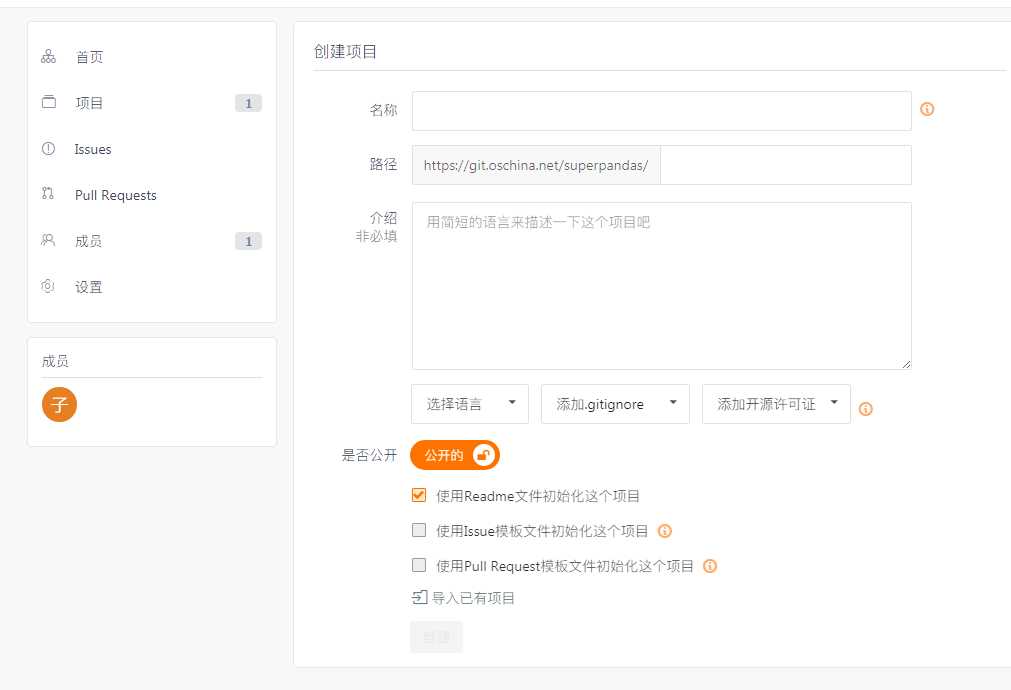Check 使用Pull Request模板文件初始化这个项目 checkbox
This screenshot has width=1011, height=690.
[x=419, y=565]
